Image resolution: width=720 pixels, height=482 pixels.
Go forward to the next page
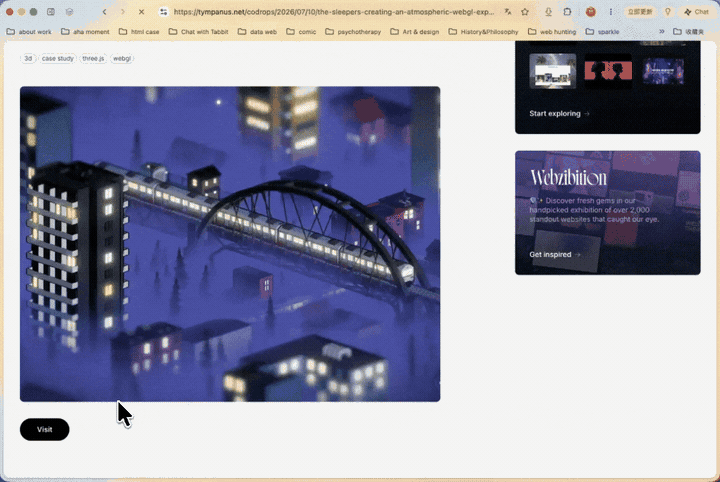[x=123, y=12]
